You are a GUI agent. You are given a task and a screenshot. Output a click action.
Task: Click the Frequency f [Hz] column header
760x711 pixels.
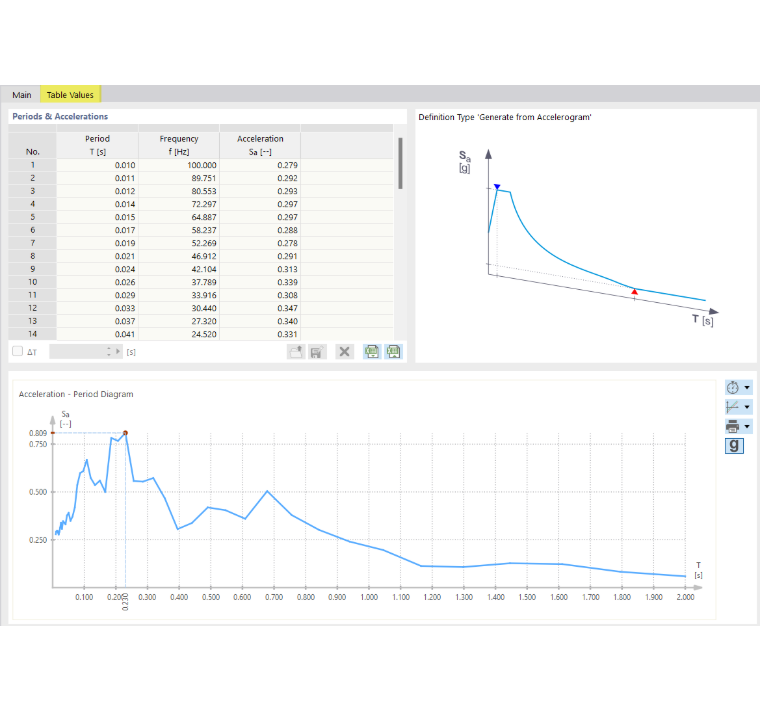tap(179, 145)
